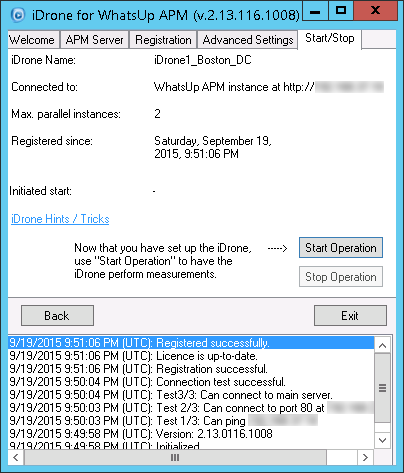The width and height of the screenshot is (404, 473).
Task: Maximize the iDrone window
Action: point(341,11)
